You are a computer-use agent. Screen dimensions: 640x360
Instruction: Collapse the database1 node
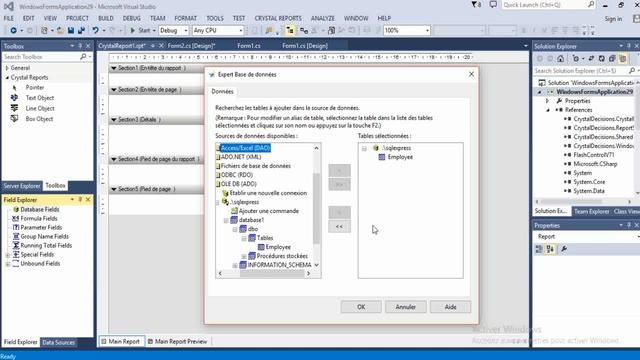tap(226, 220)
